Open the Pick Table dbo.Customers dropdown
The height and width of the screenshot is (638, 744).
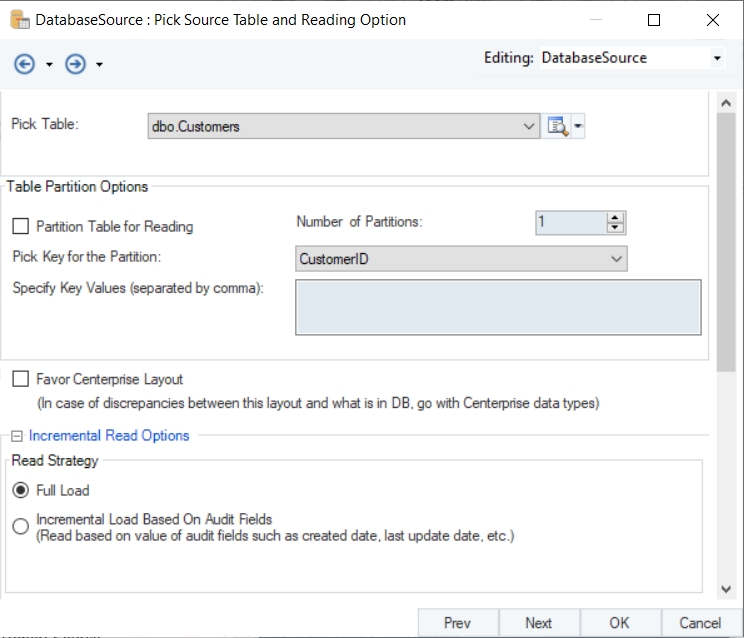pos(529,126)
